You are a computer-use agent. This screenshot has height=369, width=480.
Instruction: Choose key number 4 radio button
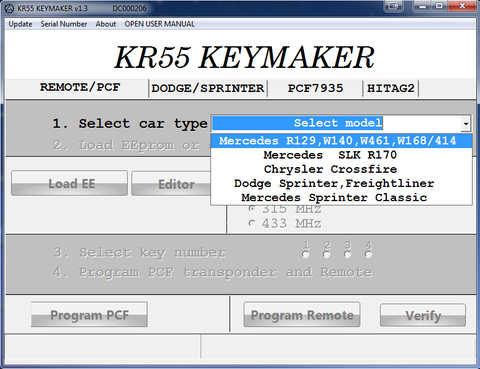click(x=368, y=254)
